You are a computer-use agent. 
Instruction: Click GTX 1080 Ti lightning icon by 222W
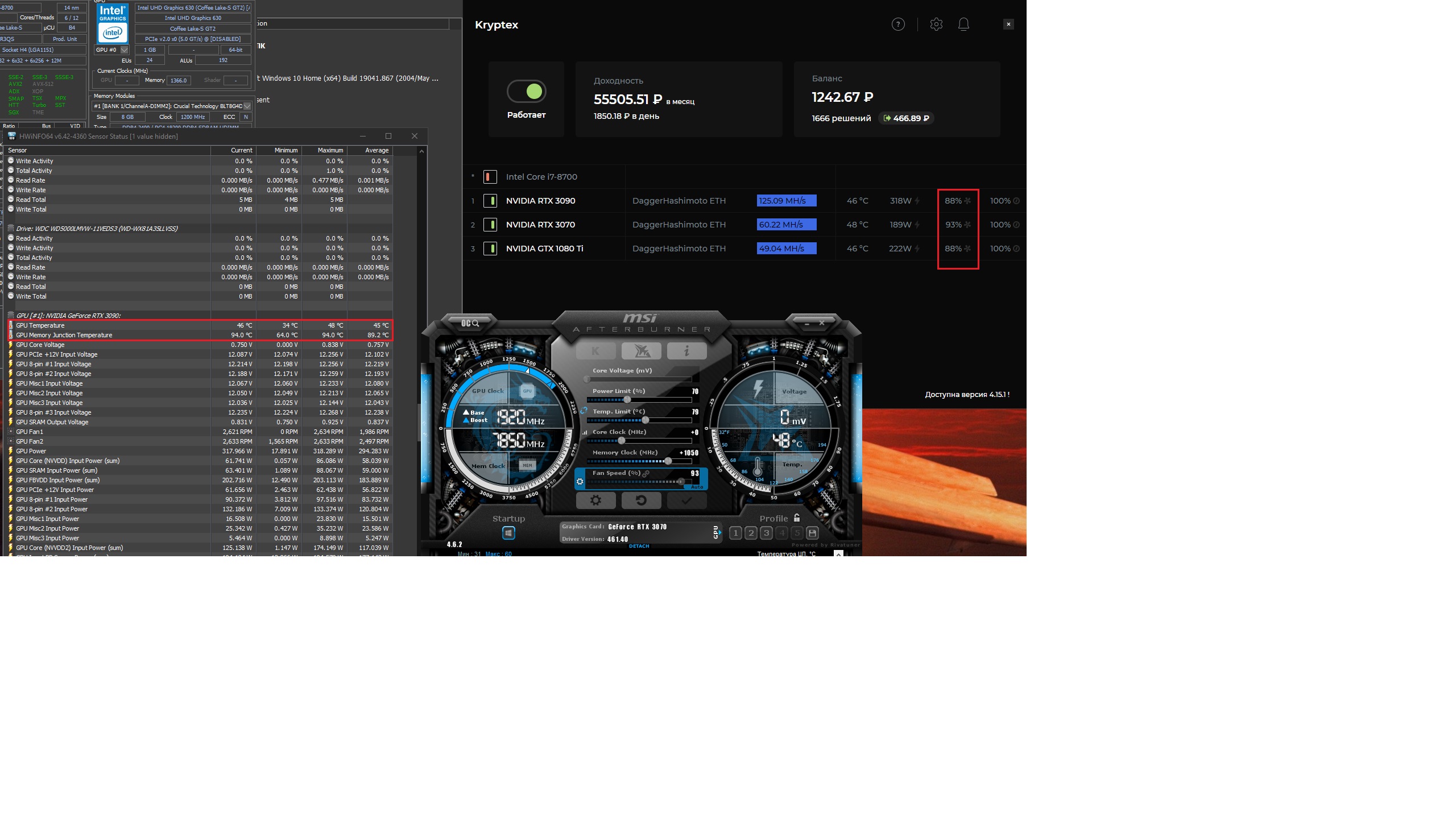(x=917, y=249)
